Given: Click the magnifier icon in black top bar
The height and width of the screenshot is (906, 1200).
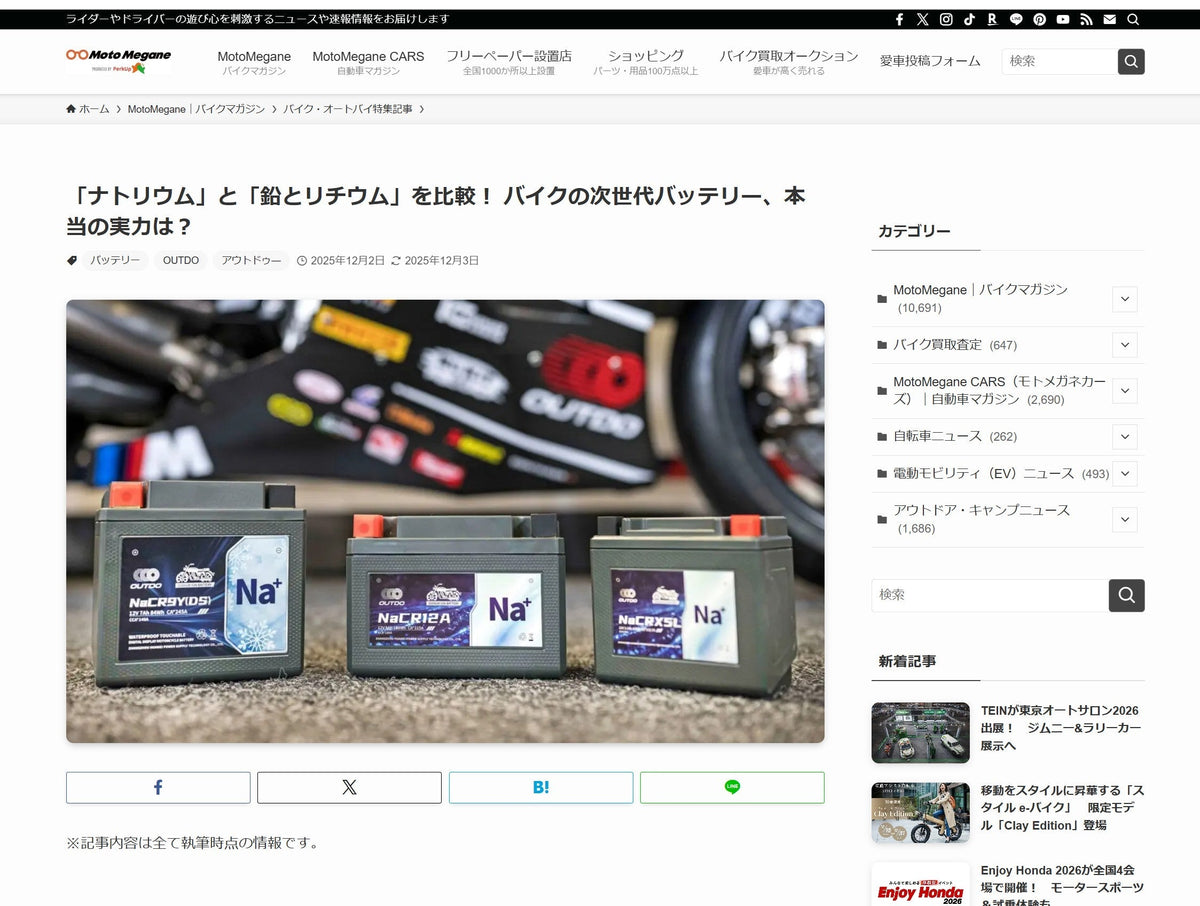Looking at the screenshot, I should 1133,19.
